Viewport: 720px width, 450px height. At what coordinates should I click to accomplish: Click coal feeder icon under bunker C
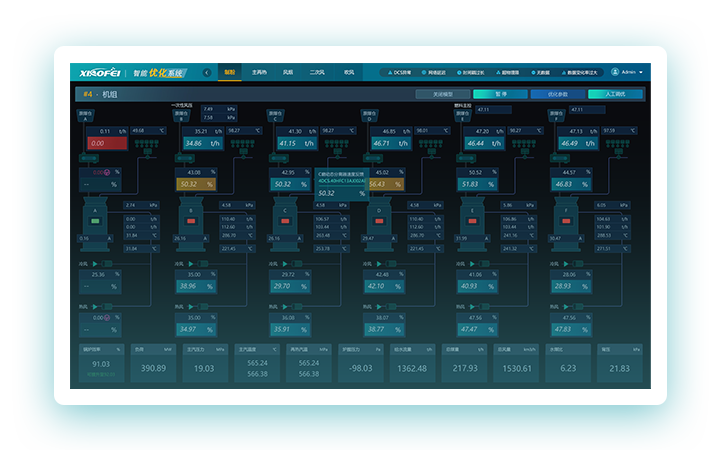pos(279,158)
